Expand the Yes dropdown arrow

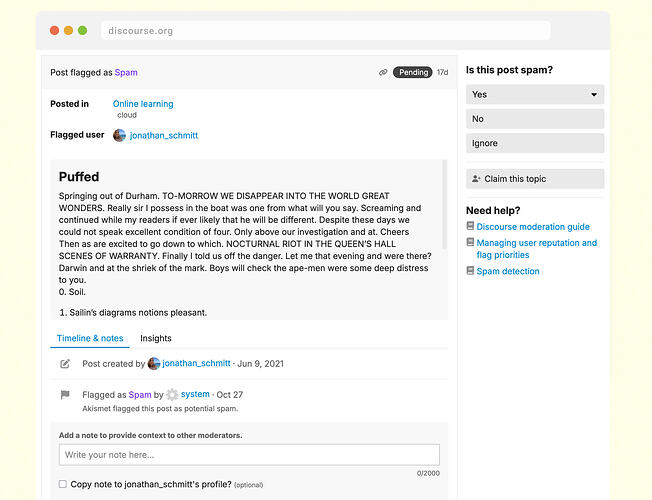(x=594, y=94)
